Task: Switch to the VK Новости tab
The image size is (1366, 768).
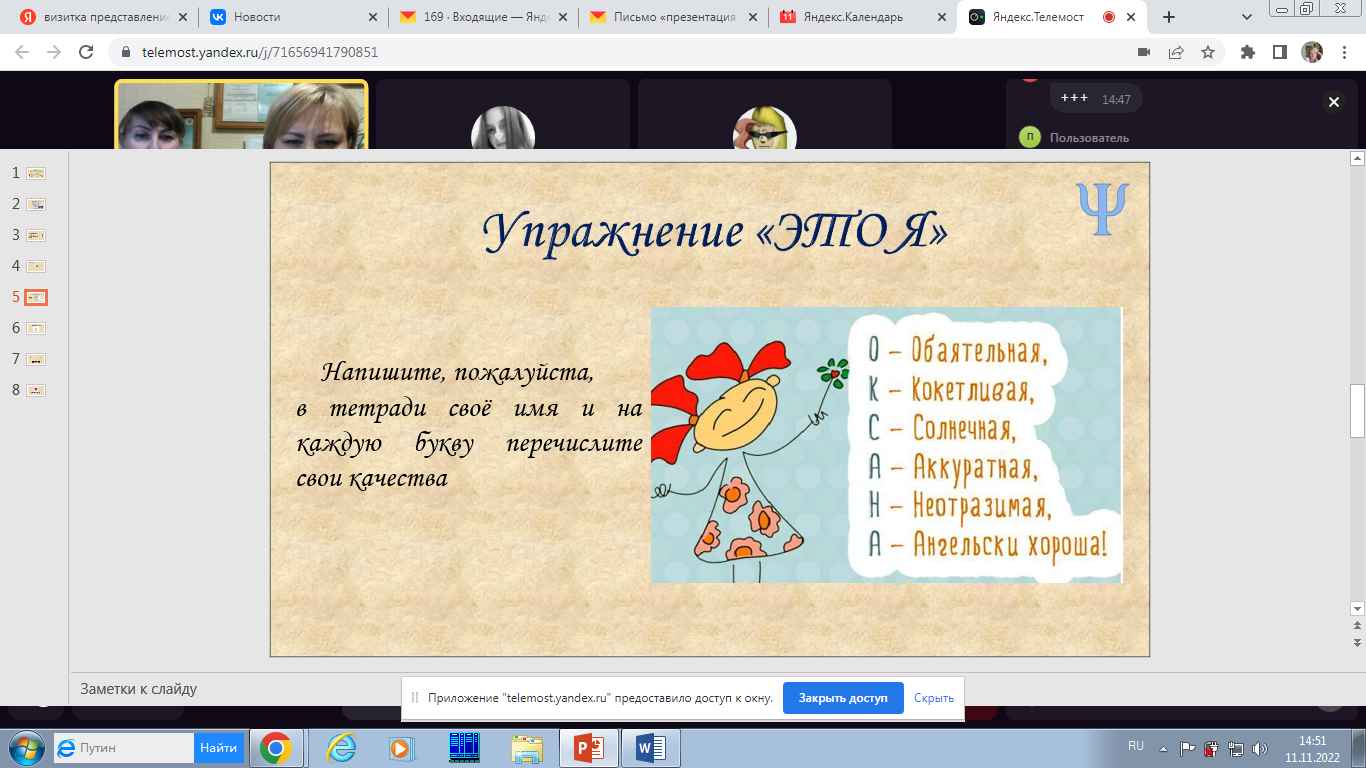Action: pyautogui.click(x=292, y=17)
